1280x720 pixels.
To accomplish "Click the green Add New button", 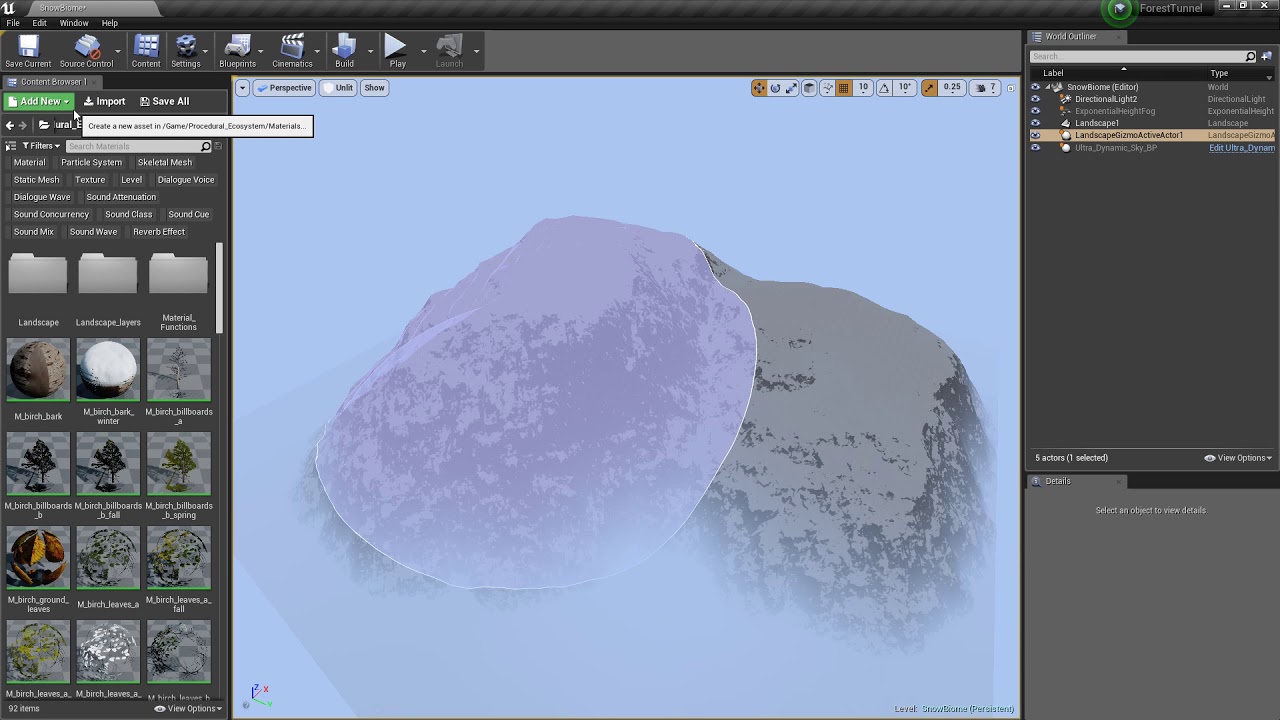I will tap(38, 101).
